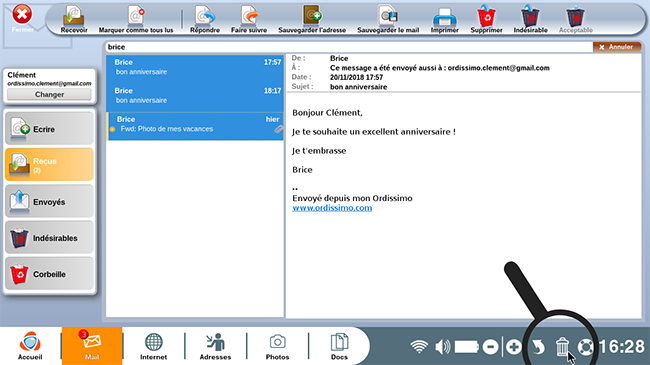650x365 pixels.
Task: Mute sound via speaker icon
Action: point(443,346)
